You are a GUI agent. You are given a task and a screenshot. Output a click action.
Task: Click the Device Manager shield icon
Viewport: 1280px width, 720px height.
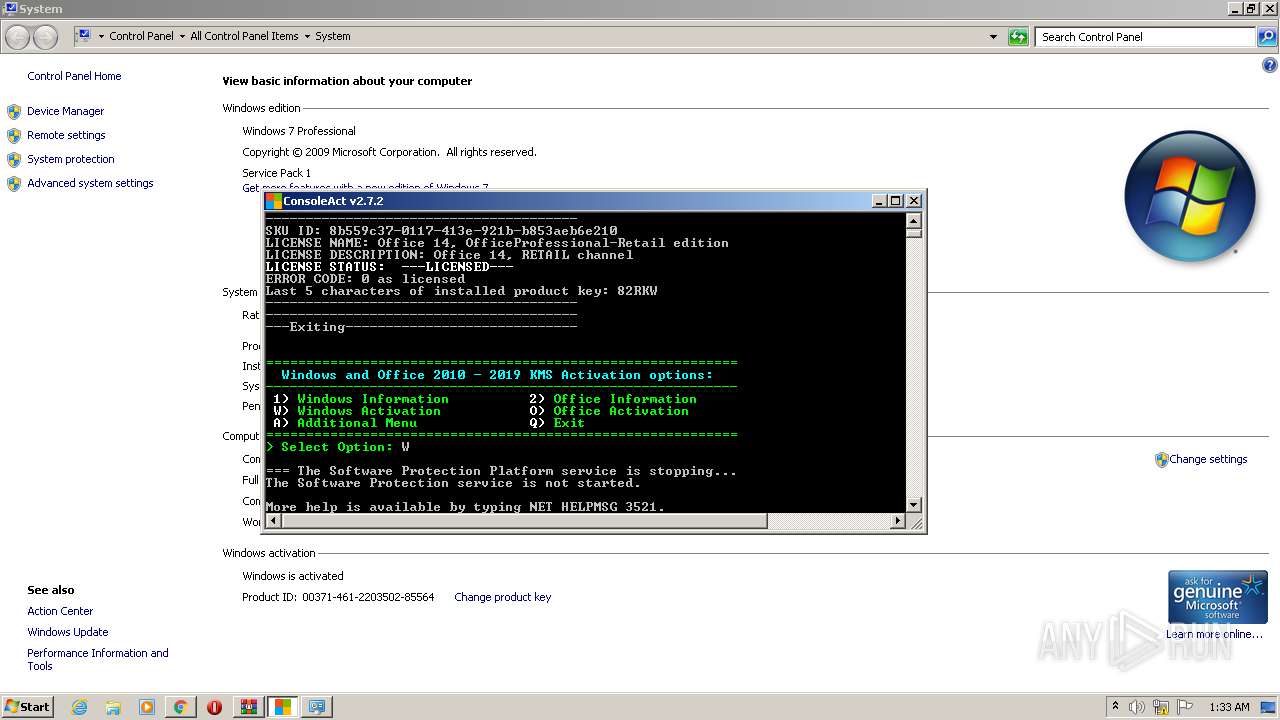(x=14, y=112)
